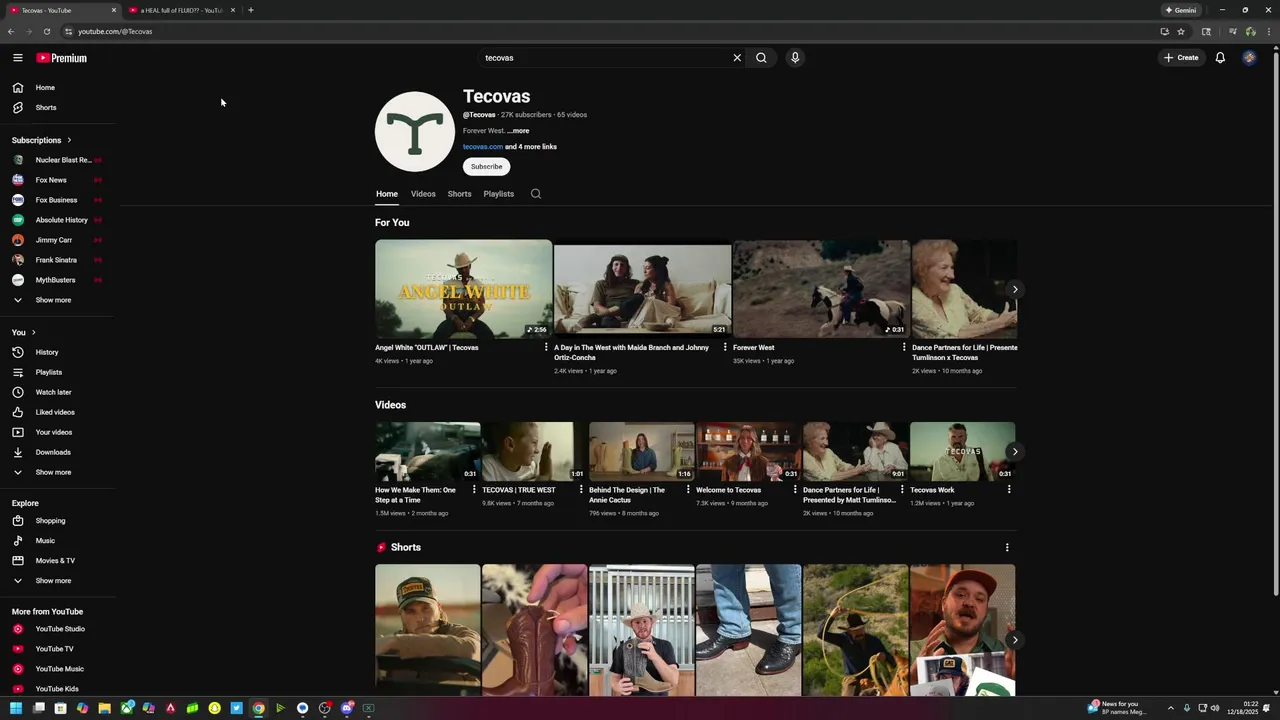Open Playlists in the You section
1280x720 pixels.
pos(49,372)
